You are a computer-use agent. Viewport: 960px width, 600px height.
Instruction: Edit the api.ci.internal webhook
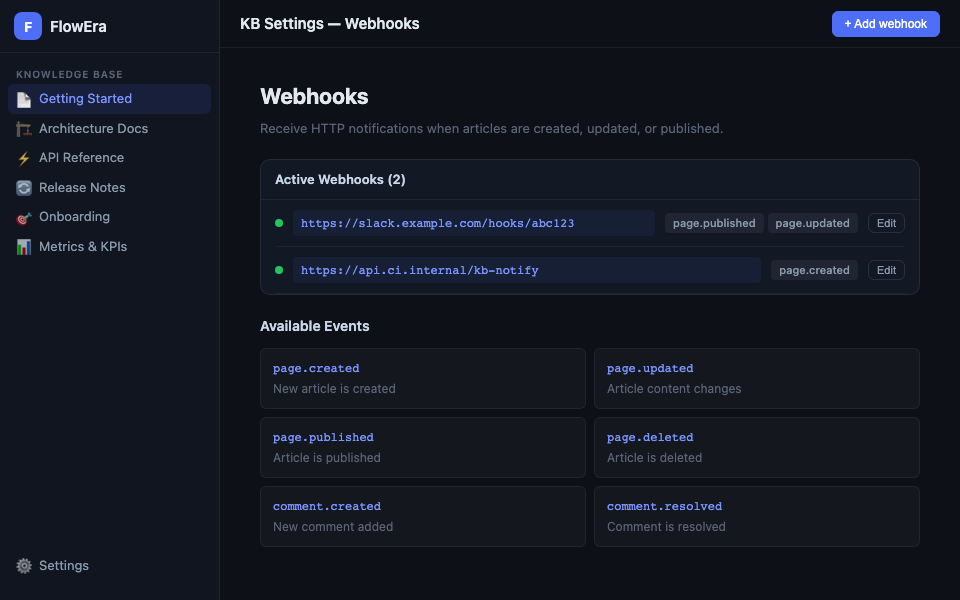(886, 270)
